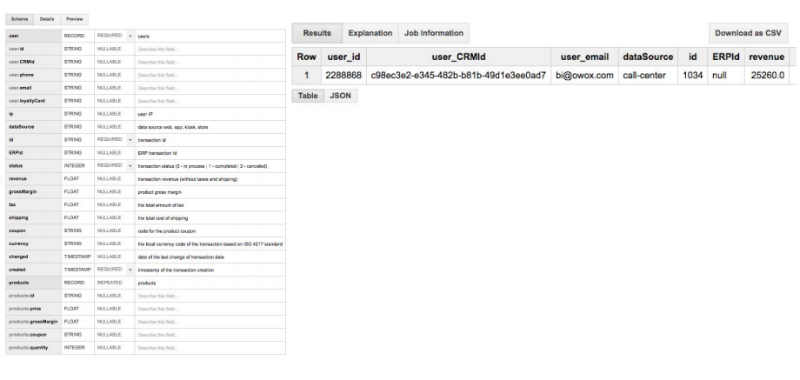Screen dimensions: 800x380
Task: Click the ip field name in schema
Action: [11, 114]
